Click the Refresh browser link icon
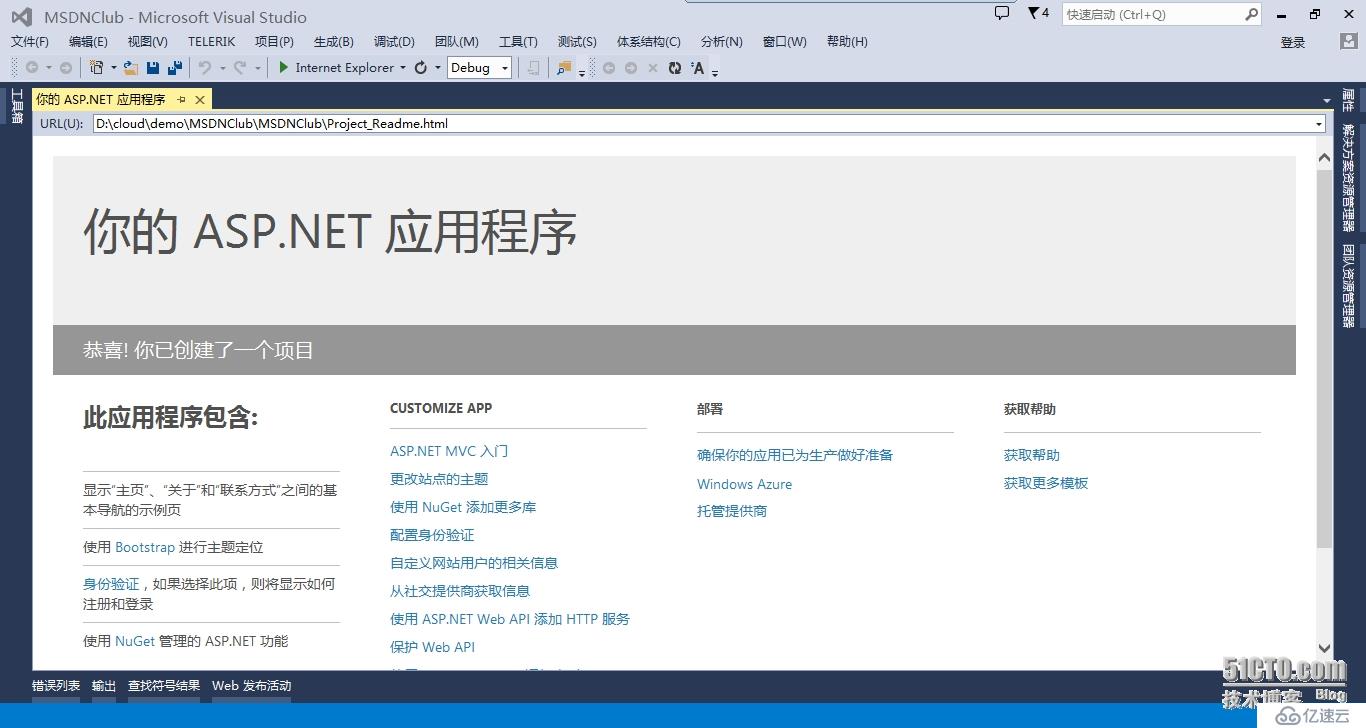Image resolution: width=1366 pixels, height=728 pixels. click(x=421, y=68)
